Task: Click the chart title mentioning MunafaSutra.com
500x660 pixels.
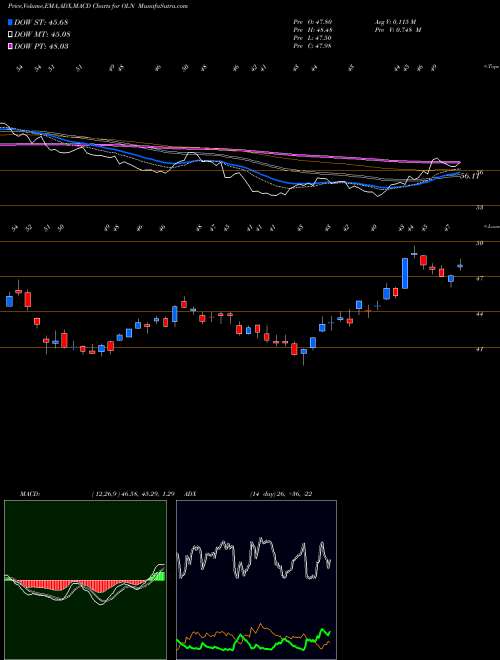Action: [98, 6]
